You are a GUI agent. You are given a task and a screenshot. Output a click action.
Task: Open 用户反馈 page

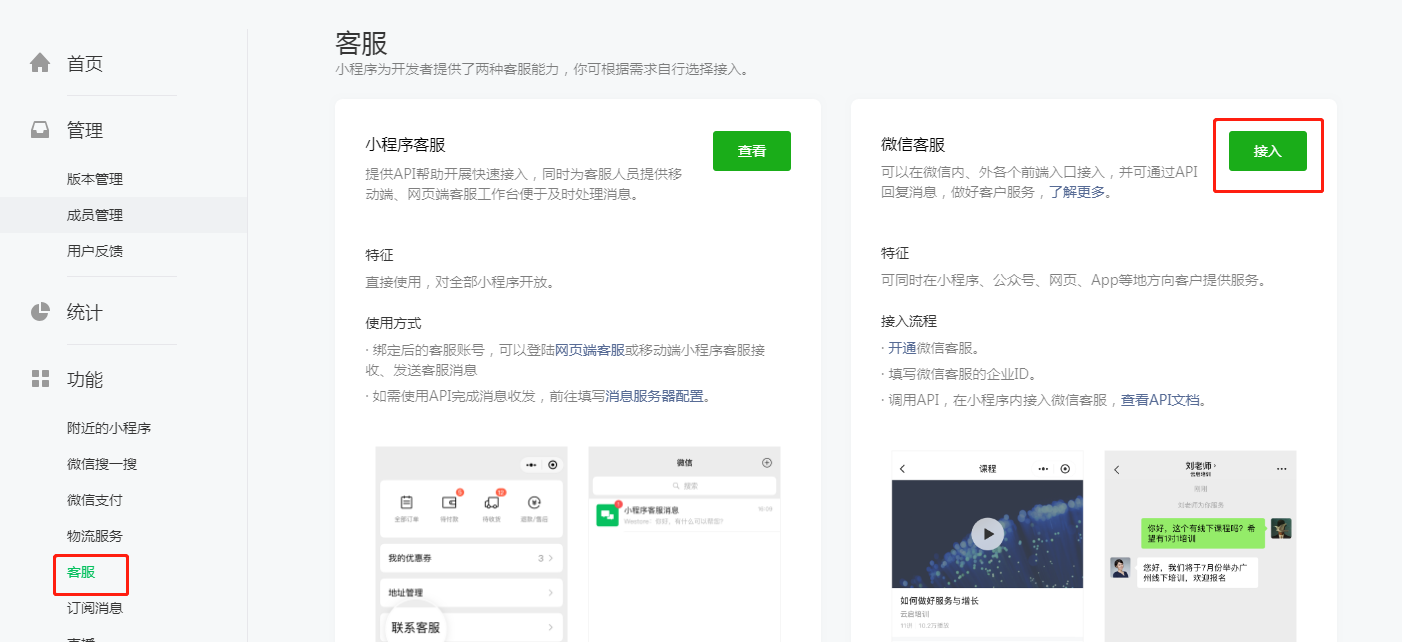point(95,251)
